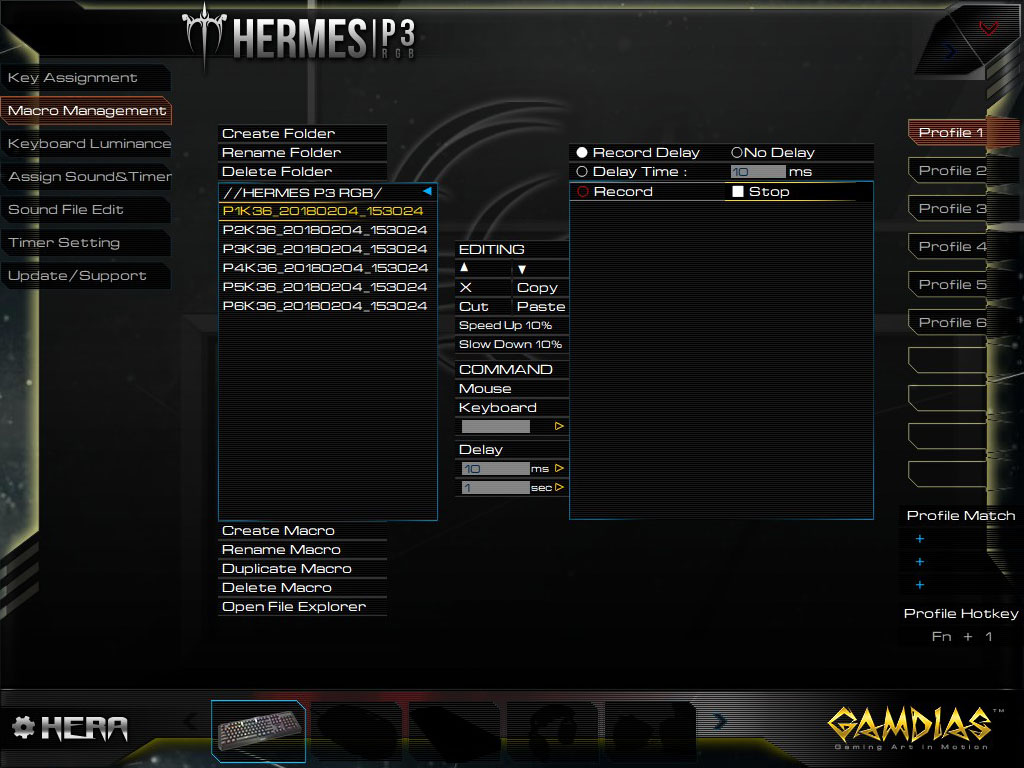Open the Macro Management section
Image resolution: width=1024 pixels, height=768 pixels.
86,111
